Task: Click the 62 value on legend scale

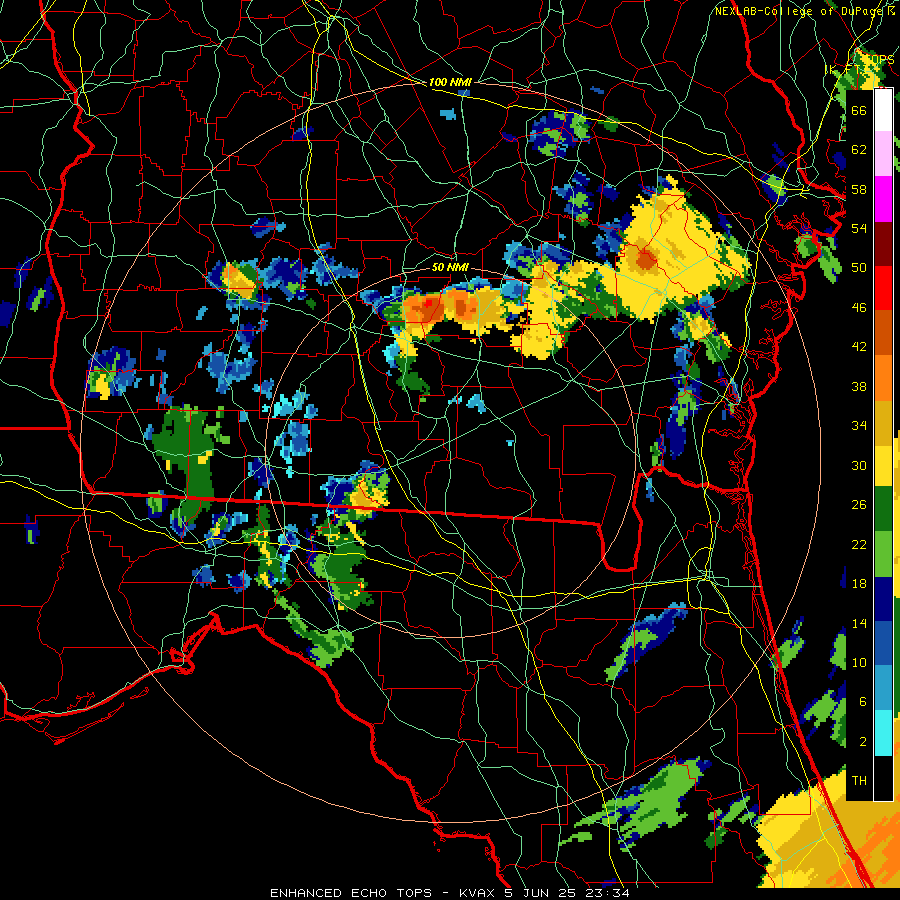Action: 859,150
